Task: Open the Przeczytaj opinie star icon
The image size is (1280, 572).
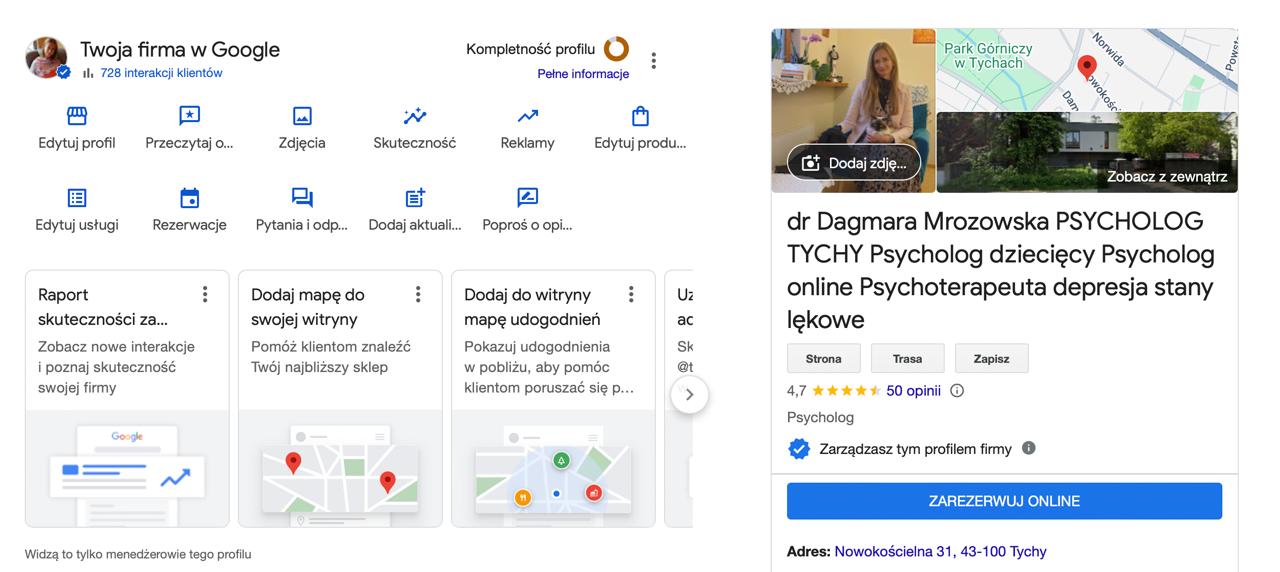Action: pos(189,116)
